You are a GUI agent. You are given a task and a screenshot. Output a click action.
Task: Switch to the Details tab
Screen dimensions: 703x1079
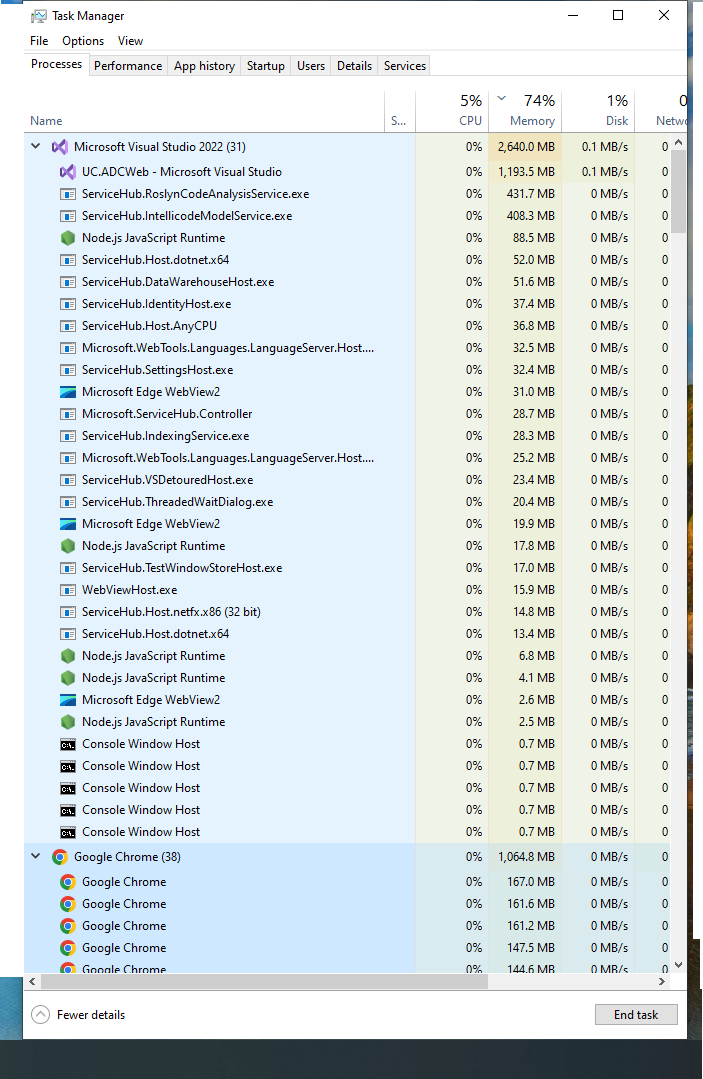[354, 65]
